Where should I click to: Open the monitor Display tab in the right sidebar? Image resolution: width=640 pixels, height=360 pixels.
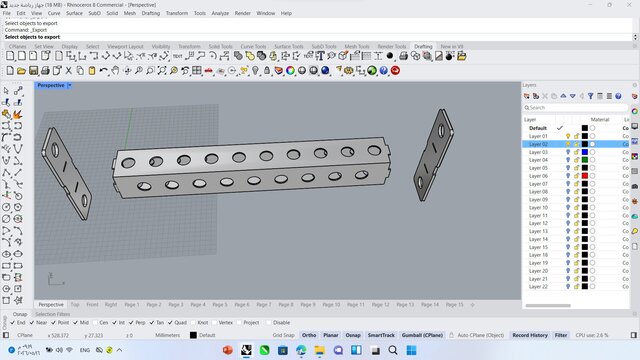click(635, 127)
